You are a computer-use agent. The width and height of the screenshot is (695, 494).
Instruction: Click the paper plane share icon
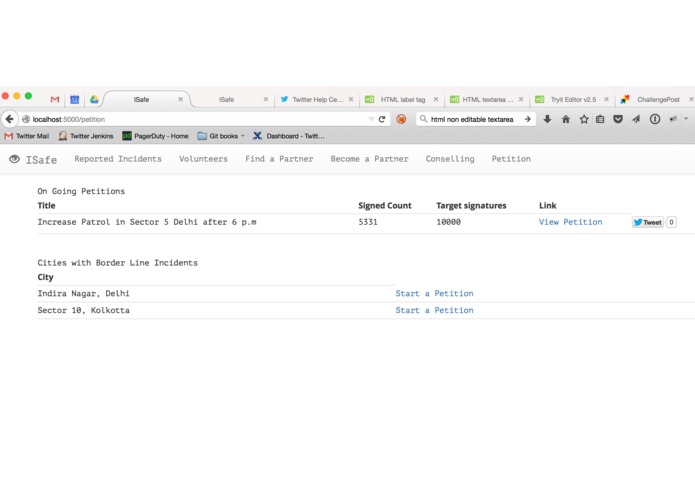click(x=636, y=119)
